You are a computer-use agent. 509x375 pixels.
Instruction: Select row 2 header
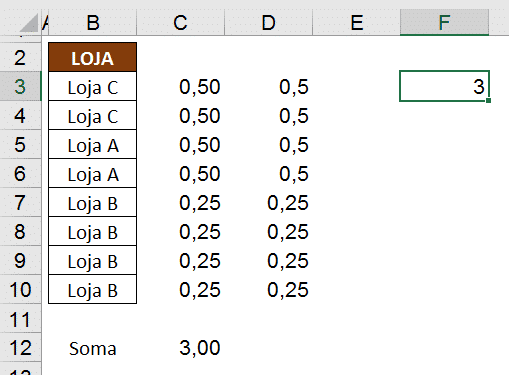20,57
